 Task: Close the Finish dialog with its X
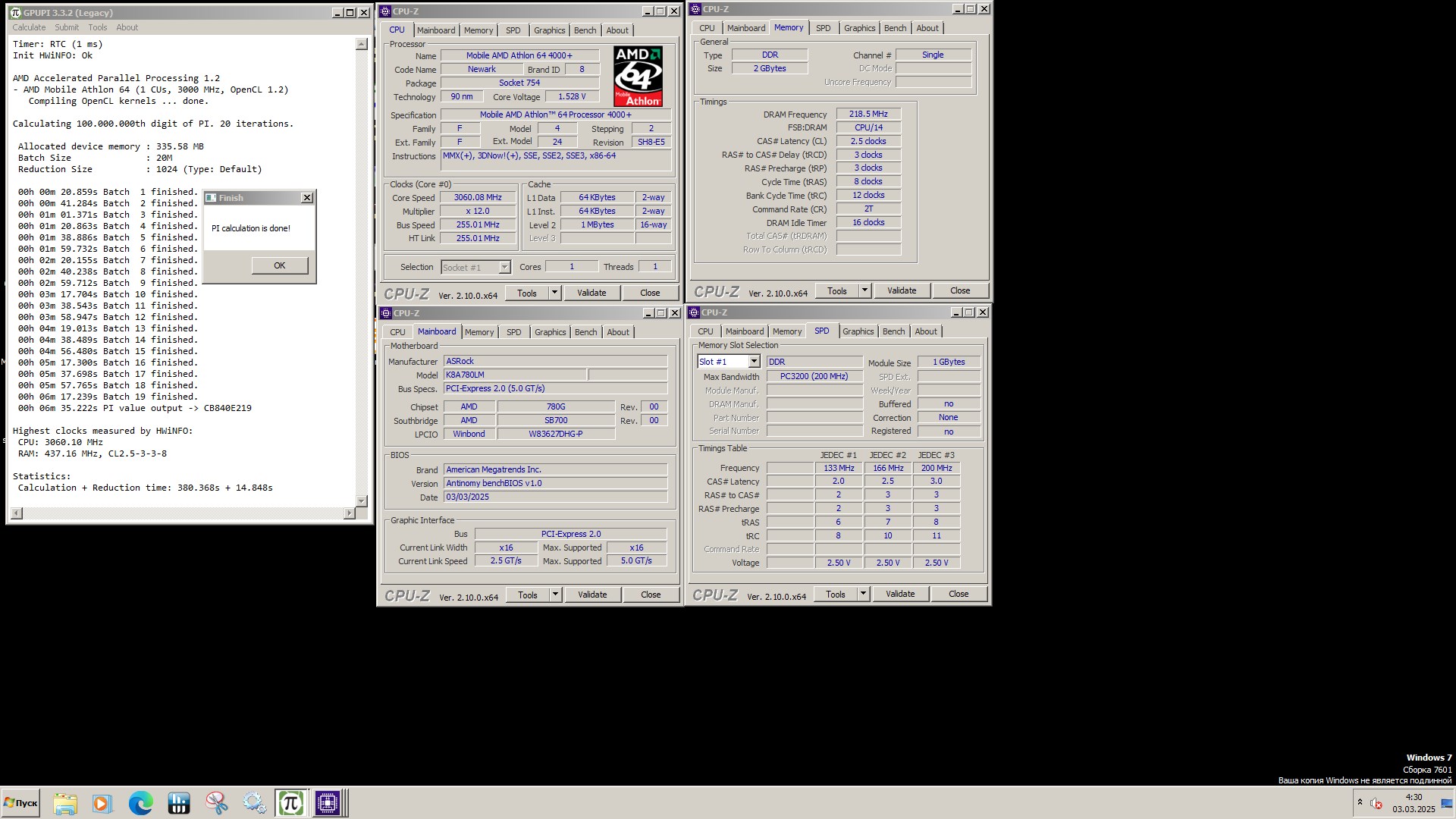click(x=307, y=198)
